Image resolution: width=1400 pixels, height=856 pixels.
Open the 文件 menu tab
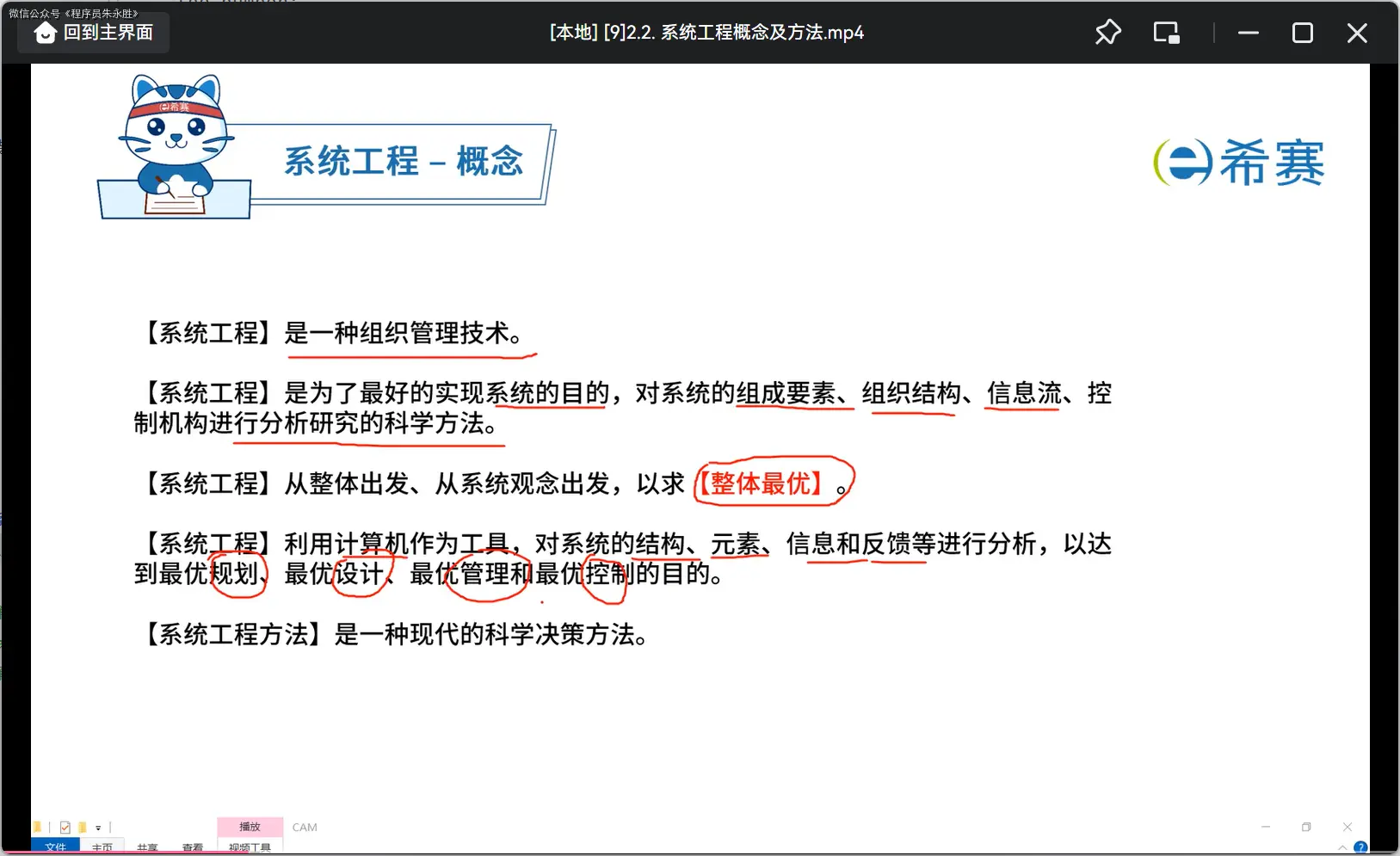(x=55, y=847)
